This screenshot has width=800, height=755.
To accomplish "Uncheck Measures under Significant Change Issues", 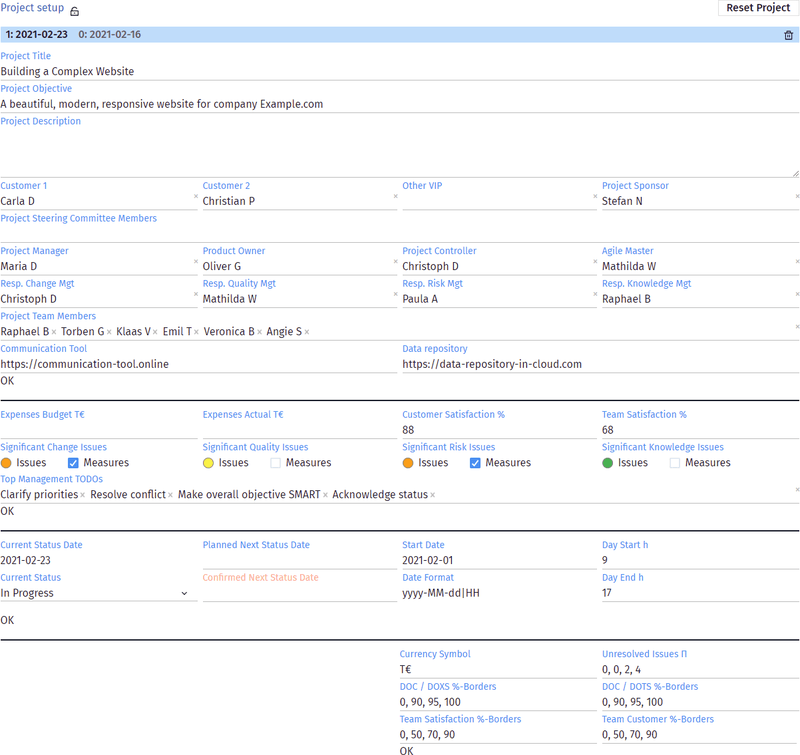I will tap(74, 463).
